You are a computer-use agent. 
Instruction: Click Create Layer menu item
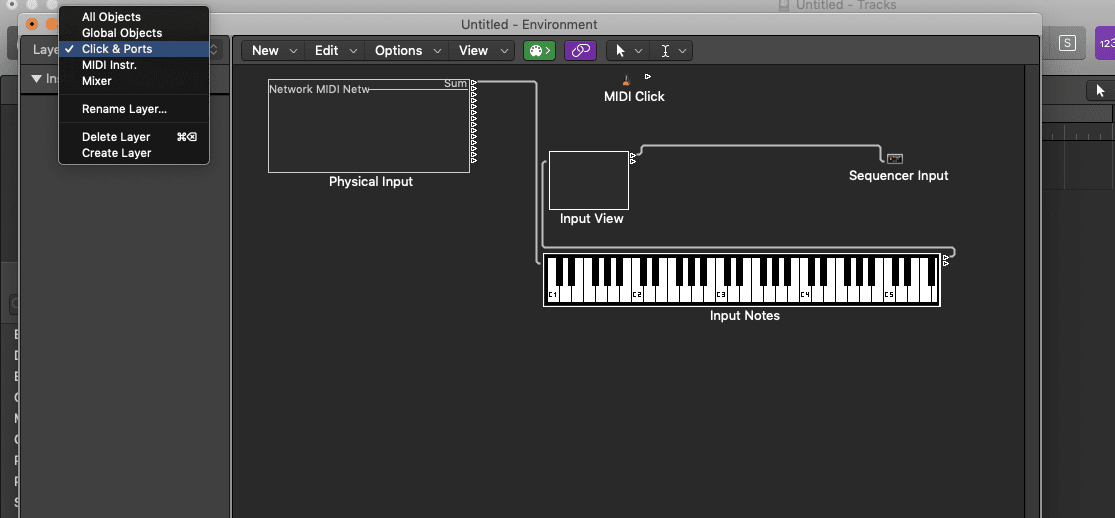coord(116,153)
